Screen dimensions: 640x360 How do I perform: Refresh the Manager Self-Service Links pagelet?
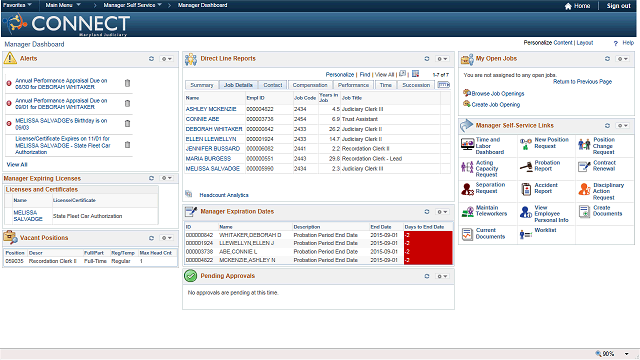(x=607, y=126)
